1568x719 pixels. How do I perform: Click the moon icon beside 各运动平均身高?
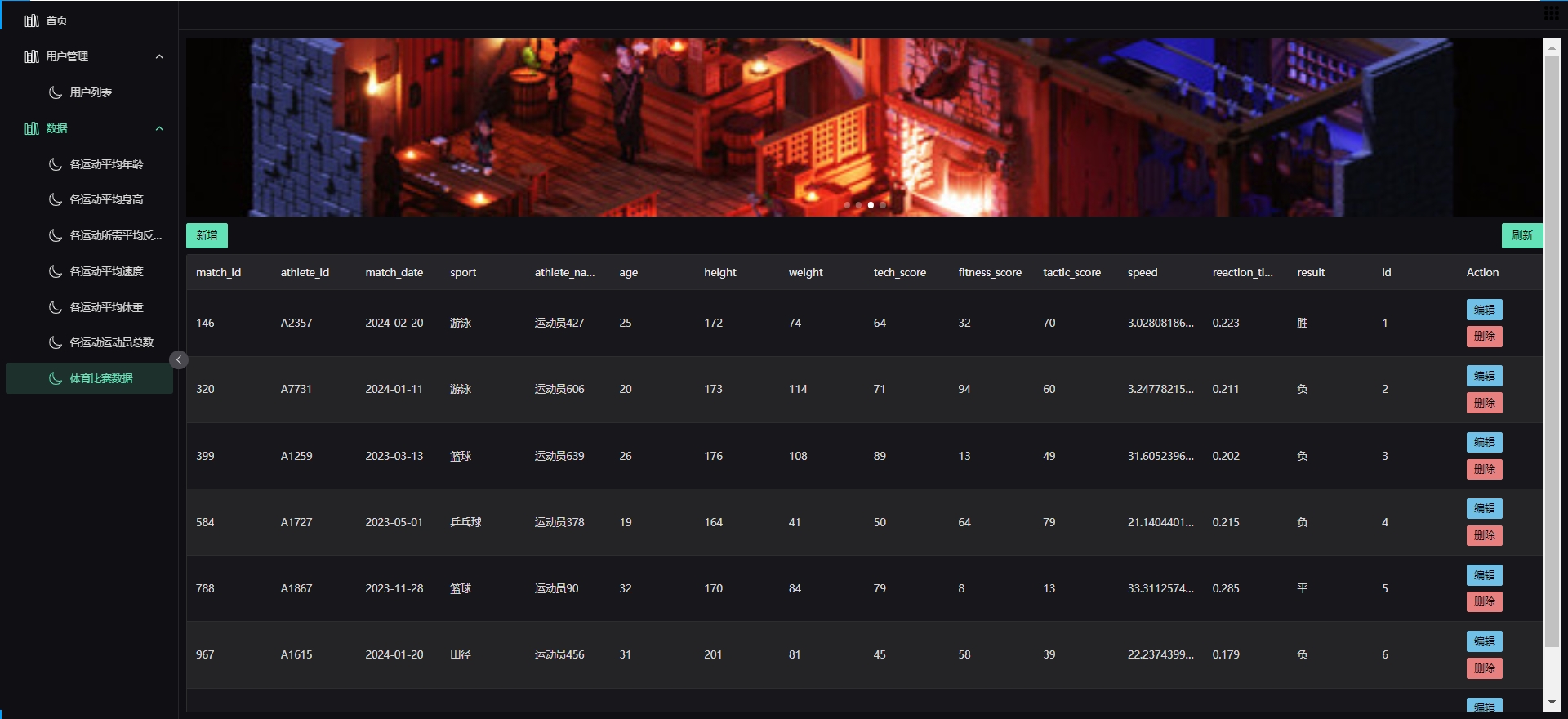coord(56,199)
